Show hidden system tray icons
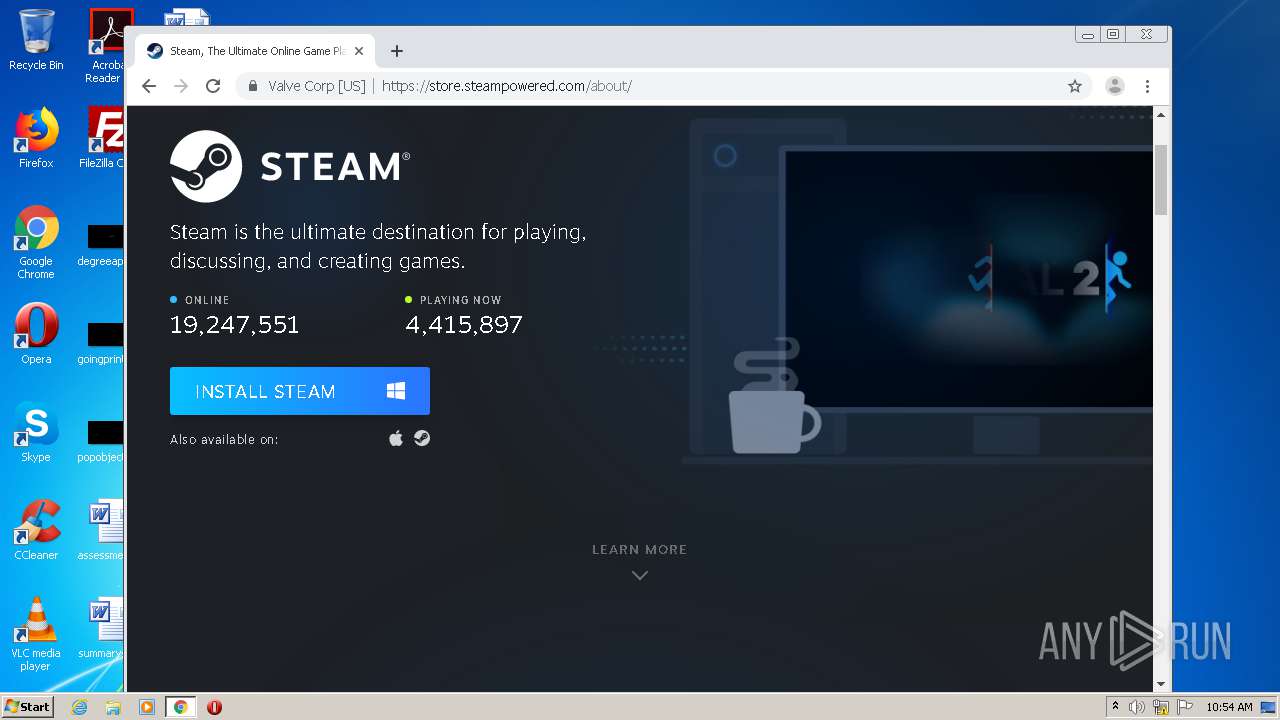 click(1115, 707)
